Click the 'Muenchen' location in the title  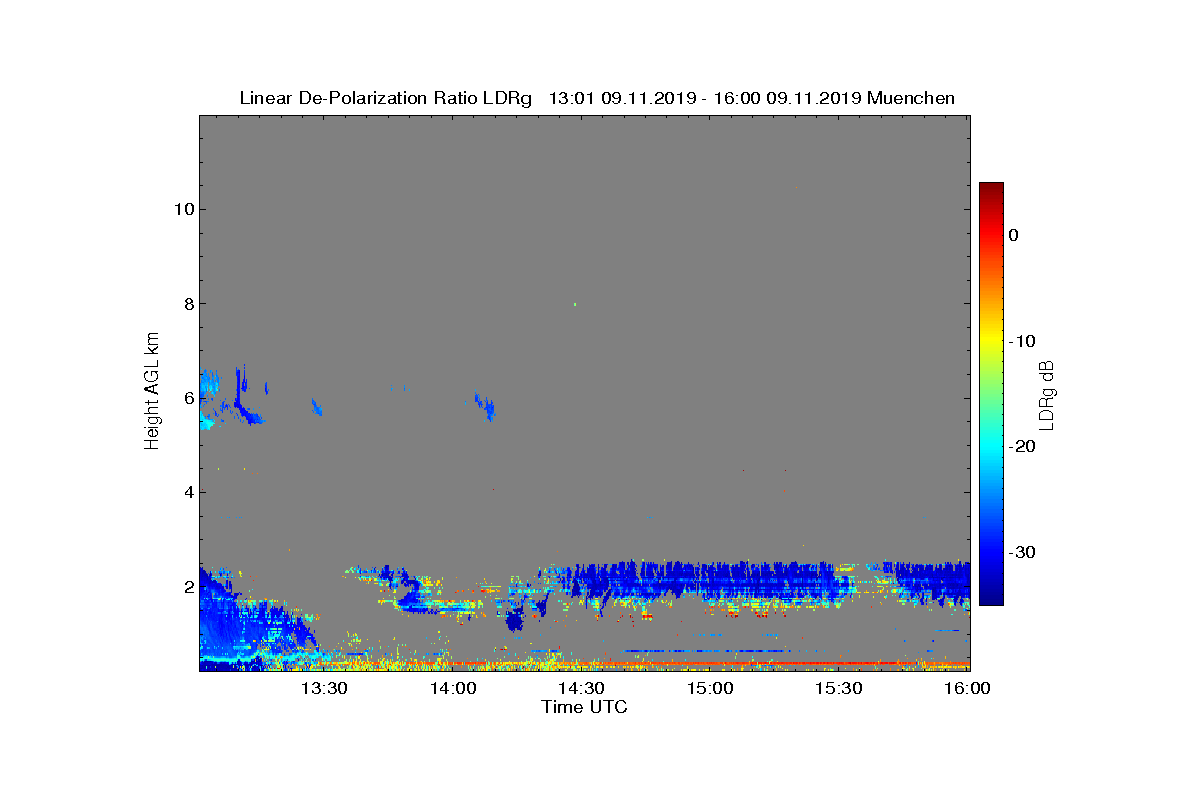[x=911, y=98]
